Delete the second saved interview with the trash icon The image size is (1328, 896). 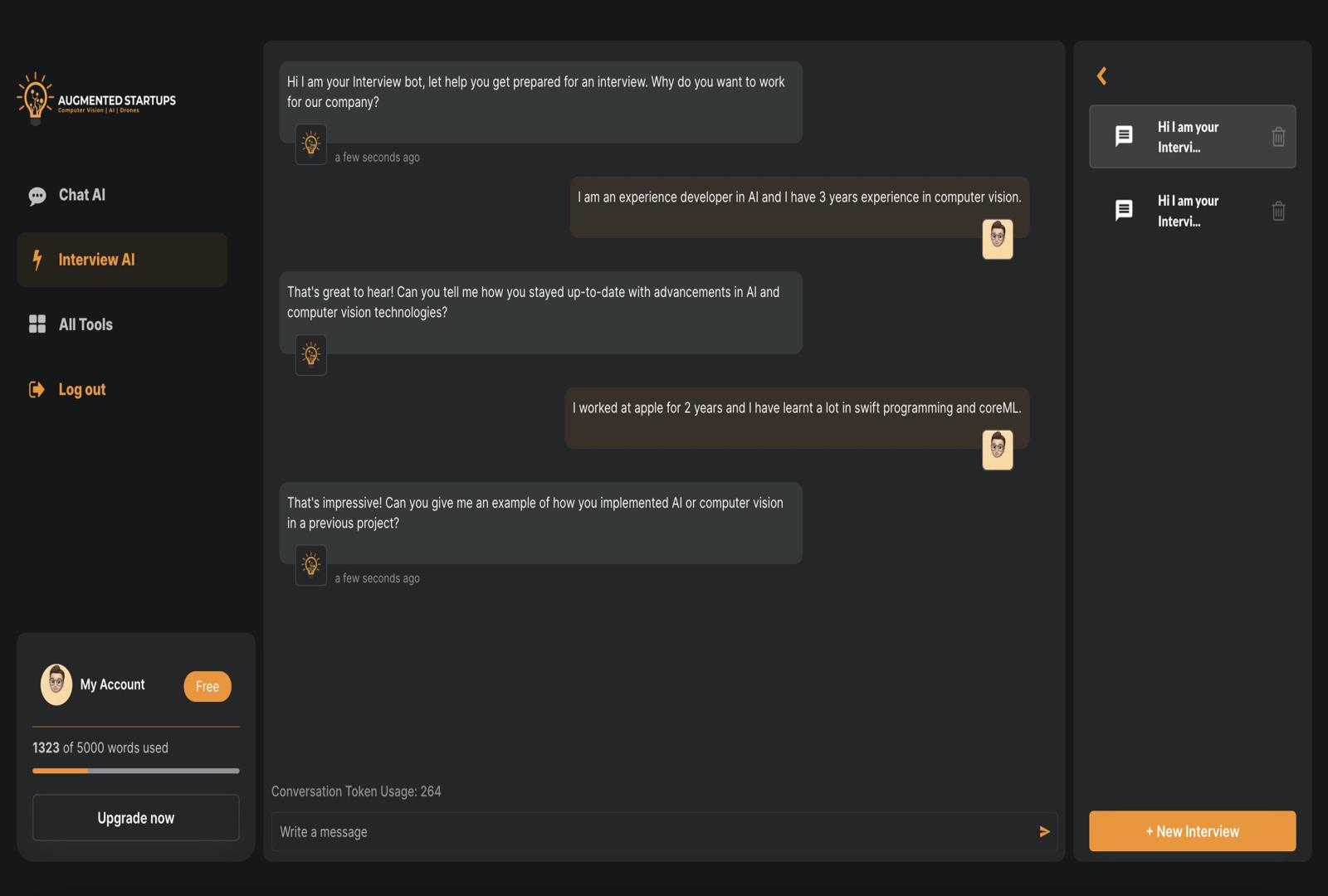point(1277,210)
